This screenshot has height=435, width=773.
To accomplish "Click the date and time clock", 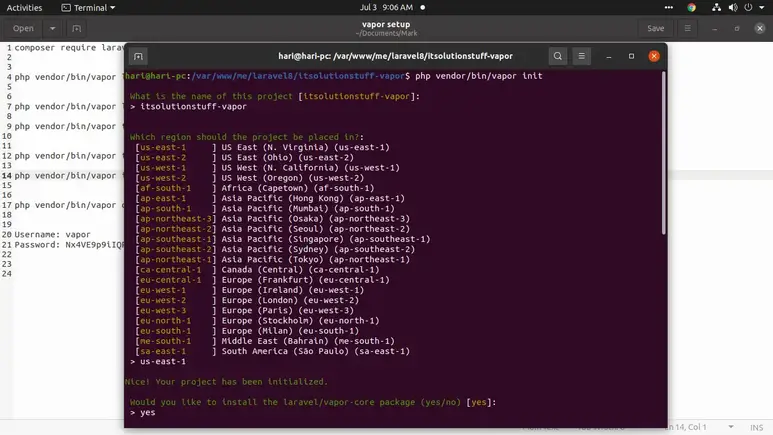I will click(386, 7).
